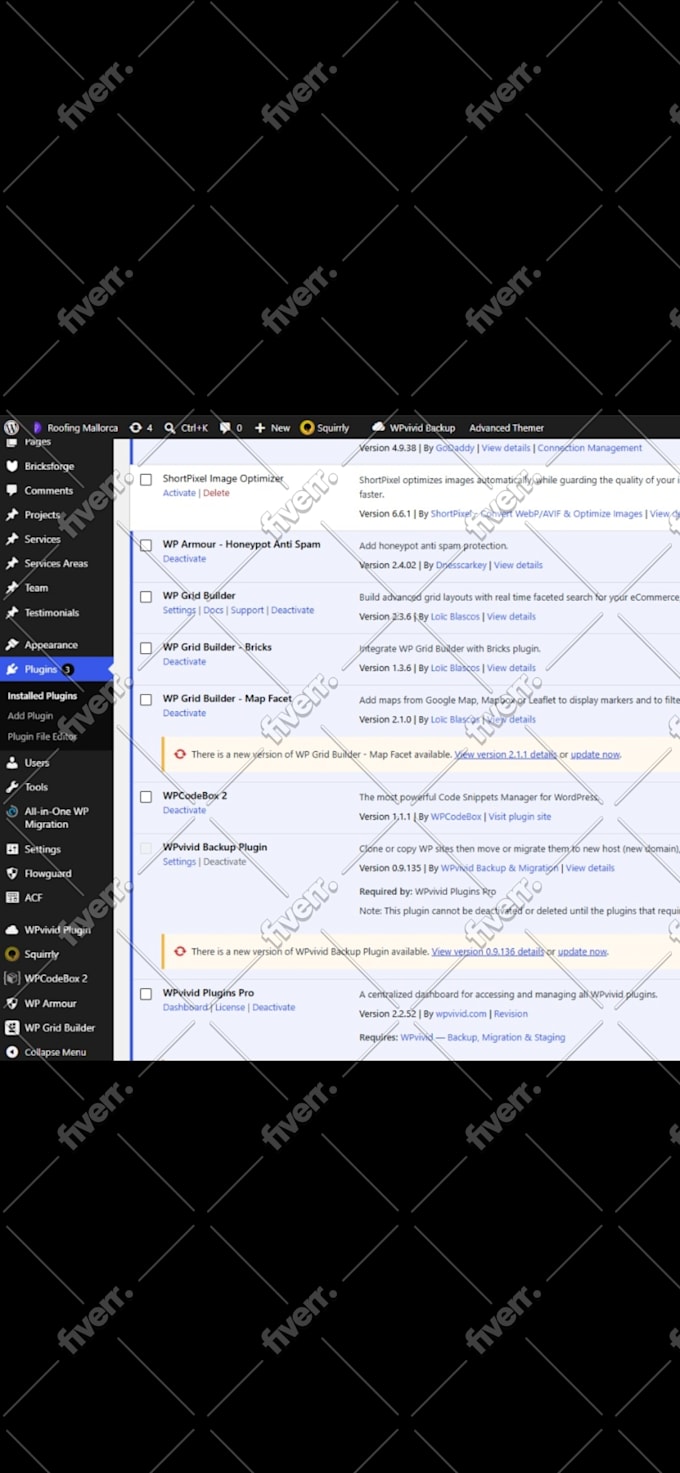Select Installed Plugins submenu item
680x1473 pixels.
pyautogui.click(x=42, y=695)
